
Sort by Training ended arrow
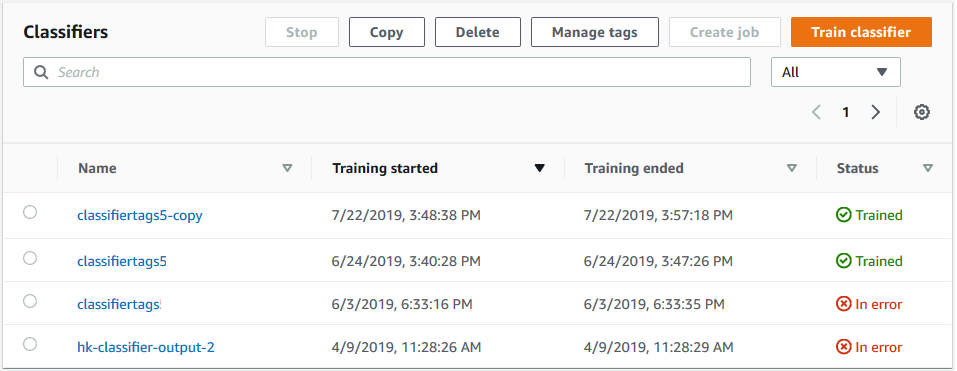pos(792,168)
